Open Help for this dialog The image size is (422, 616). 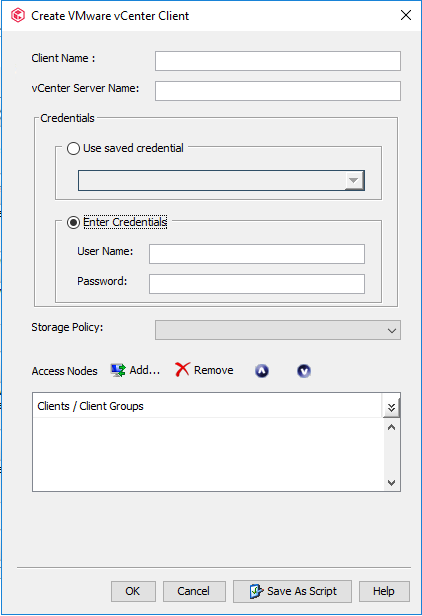(384, 591)
